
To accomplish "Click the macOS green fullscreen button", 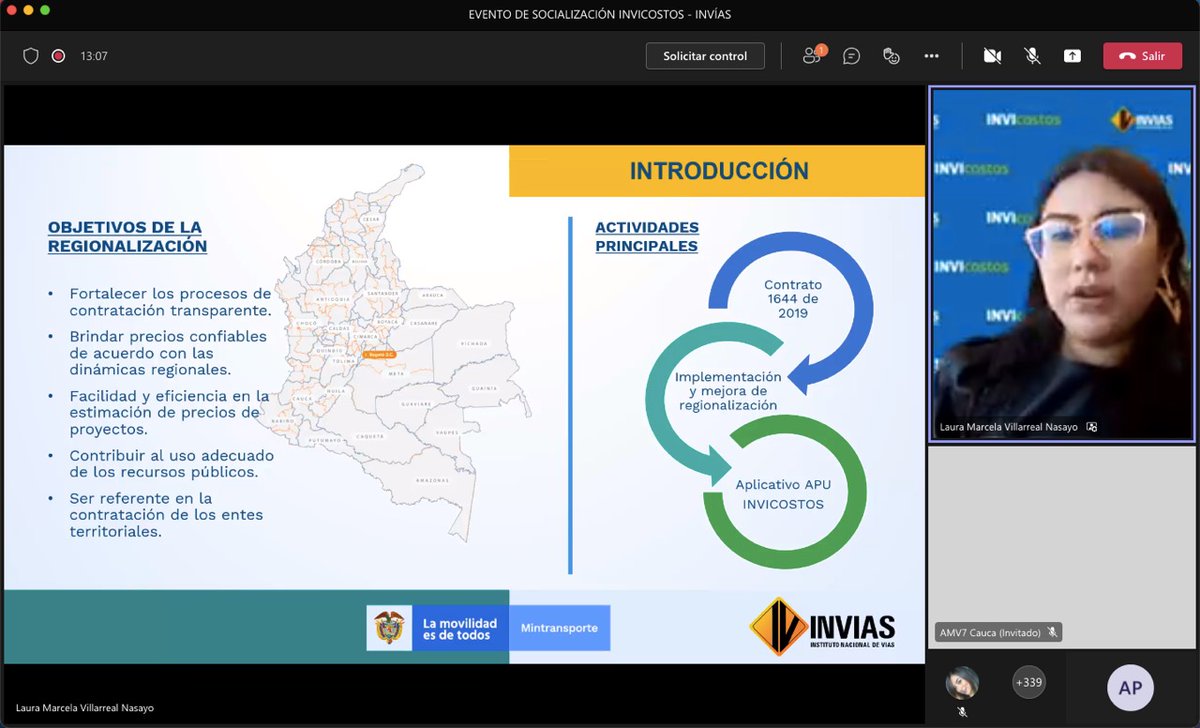I will pos(47,10).
